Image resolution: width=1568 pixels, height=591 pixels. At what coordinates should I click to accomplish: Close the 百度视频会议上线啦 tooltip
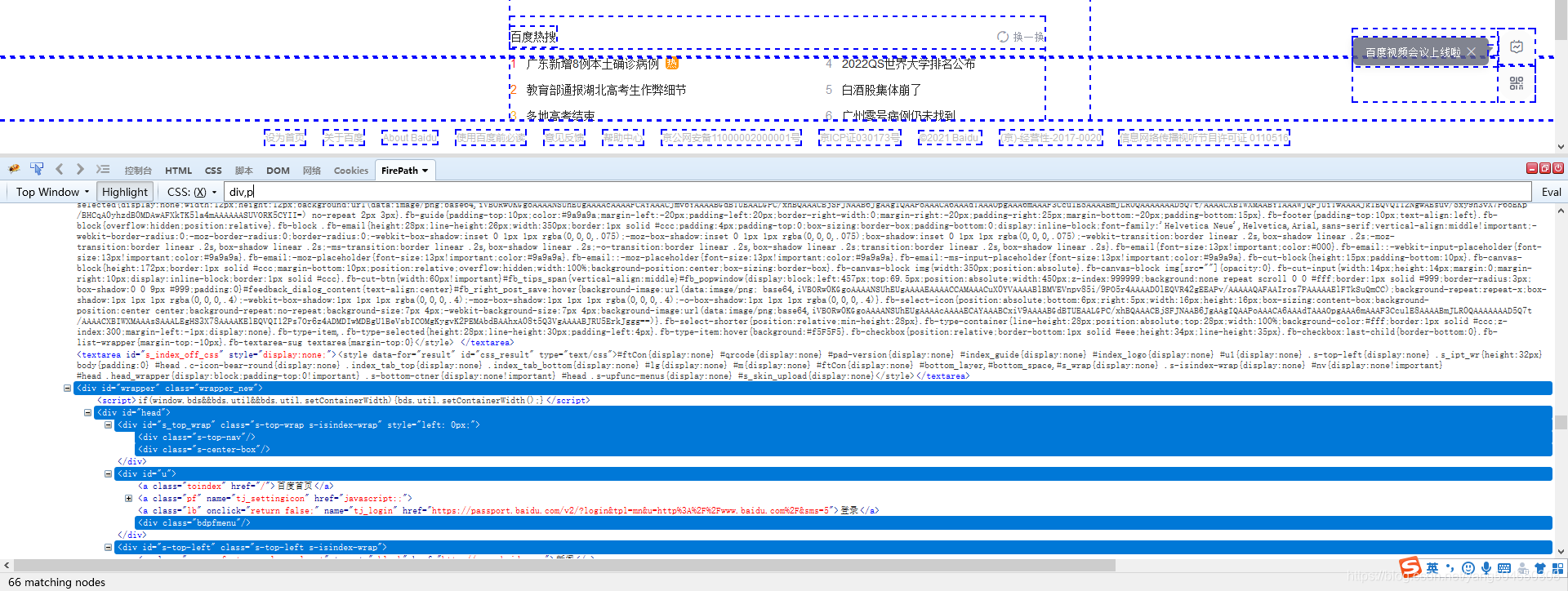click(x=1472, y=51)
